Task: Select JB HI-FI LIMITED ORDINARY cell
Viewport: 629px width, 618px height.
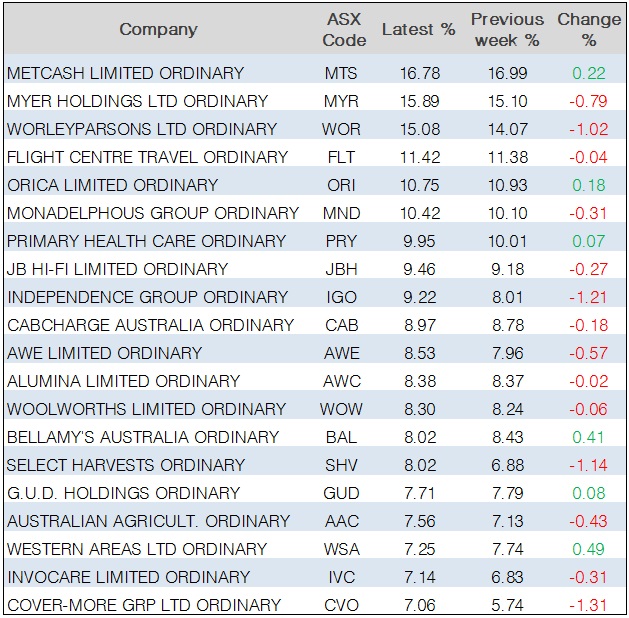Action: 117,269
